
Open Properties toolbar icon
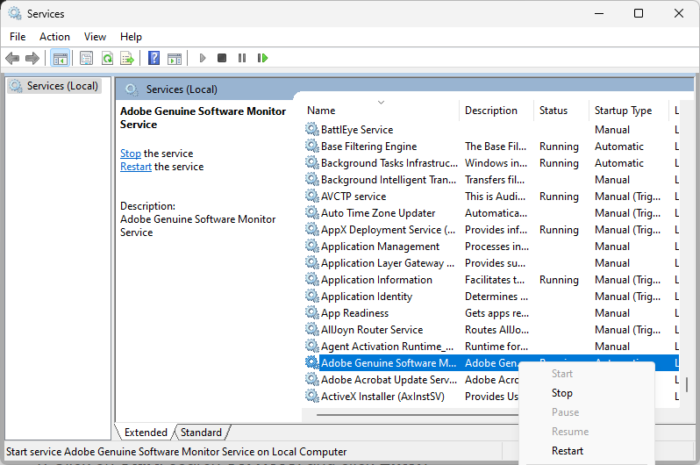coord(86,58)
